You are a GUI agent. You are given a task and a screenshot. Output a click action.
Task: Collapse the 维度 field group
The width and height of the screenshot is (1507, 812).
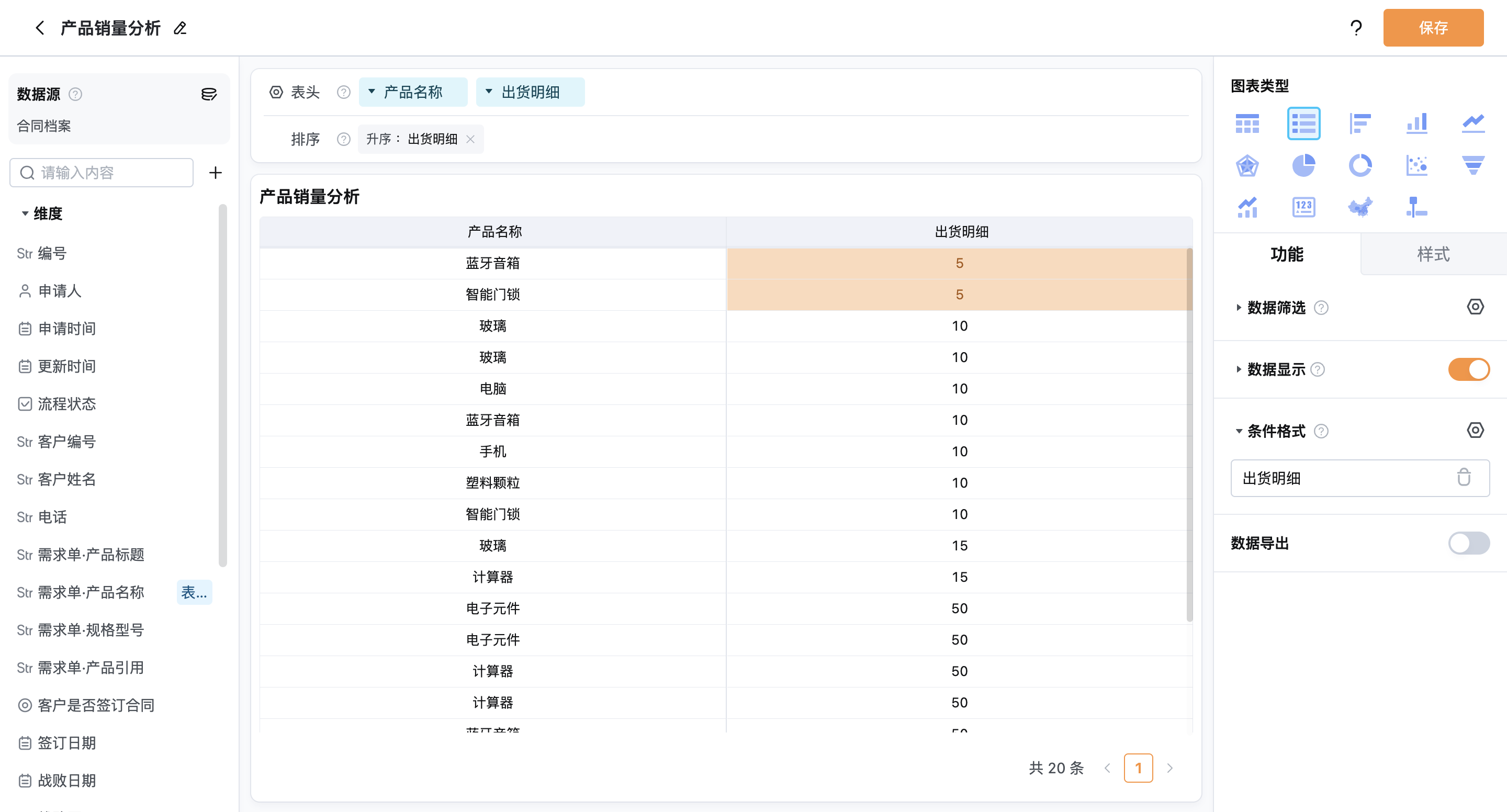click(x=25, y=213)
